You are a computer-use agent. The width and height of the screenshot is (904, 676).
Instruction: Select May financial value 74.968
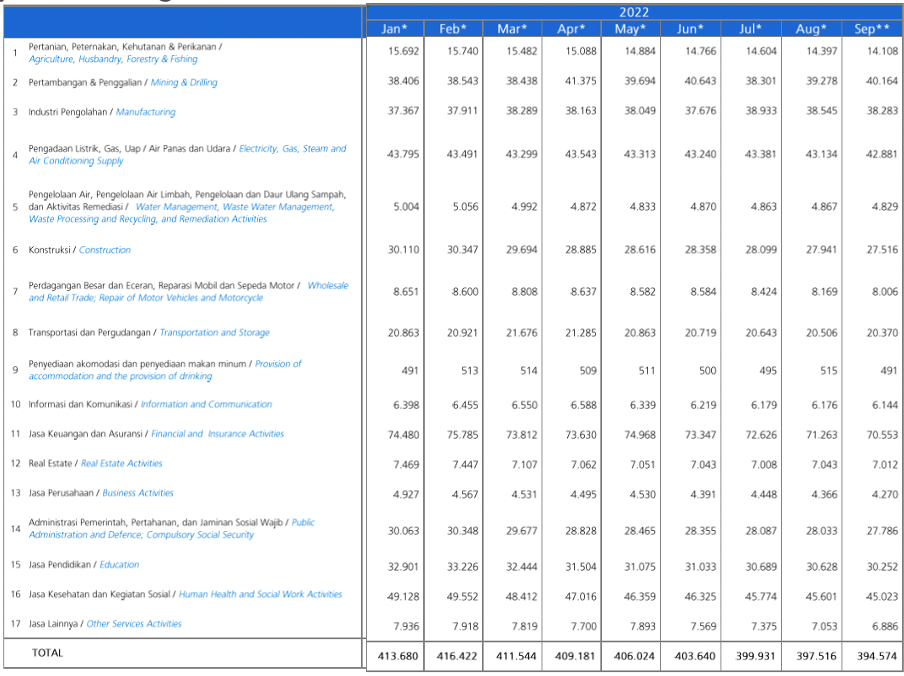639,435
